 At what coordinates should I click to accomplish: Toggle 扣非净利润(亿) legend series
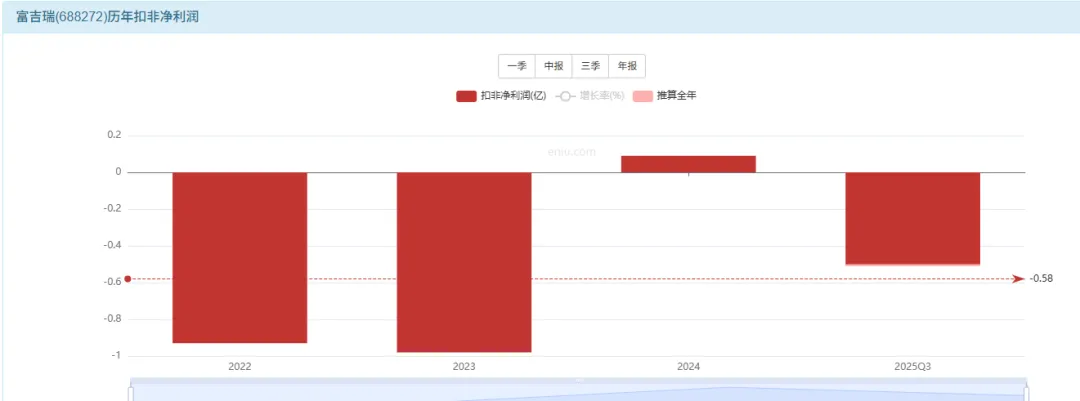pyautogui.click(x=501, y=96)
